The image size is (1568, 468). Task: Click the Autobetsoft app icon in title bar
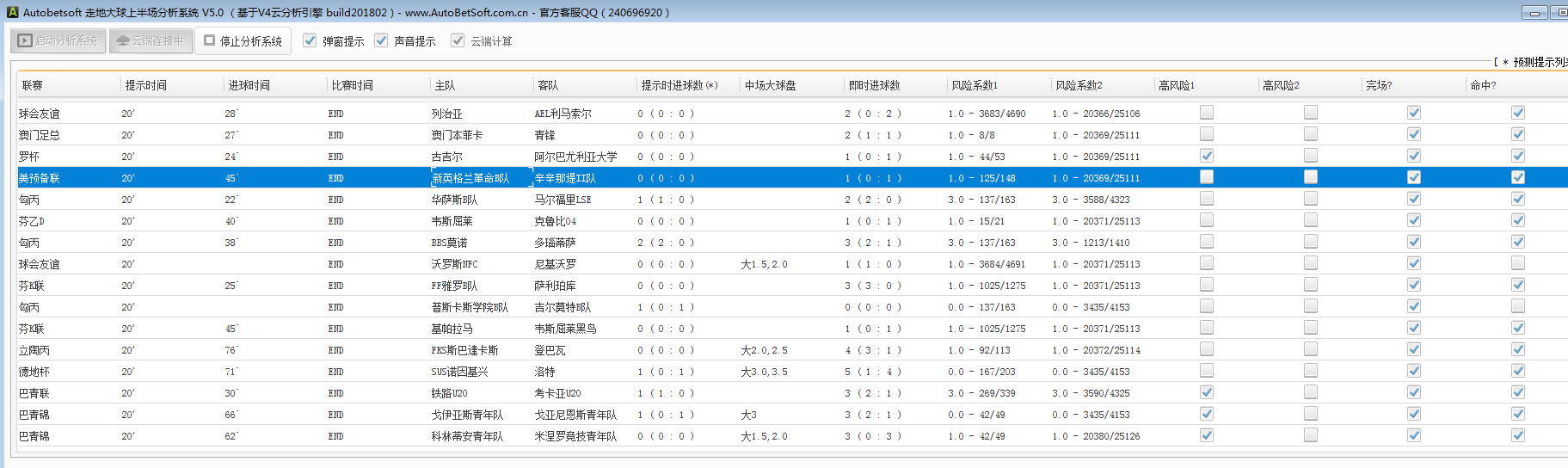pyautogui.click(x=12, y=12)
